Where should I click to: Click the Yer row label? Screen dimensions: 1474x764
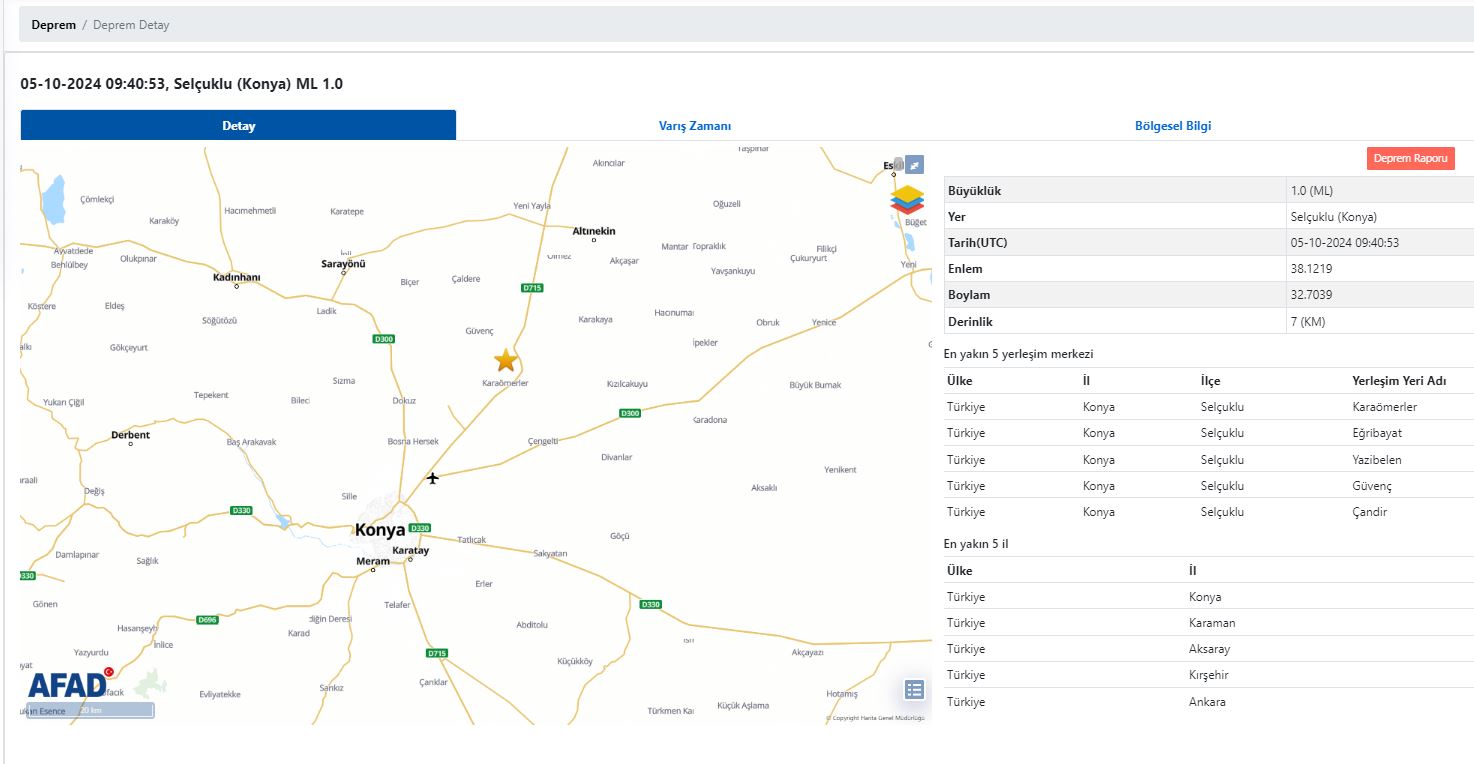pos(957,216)
